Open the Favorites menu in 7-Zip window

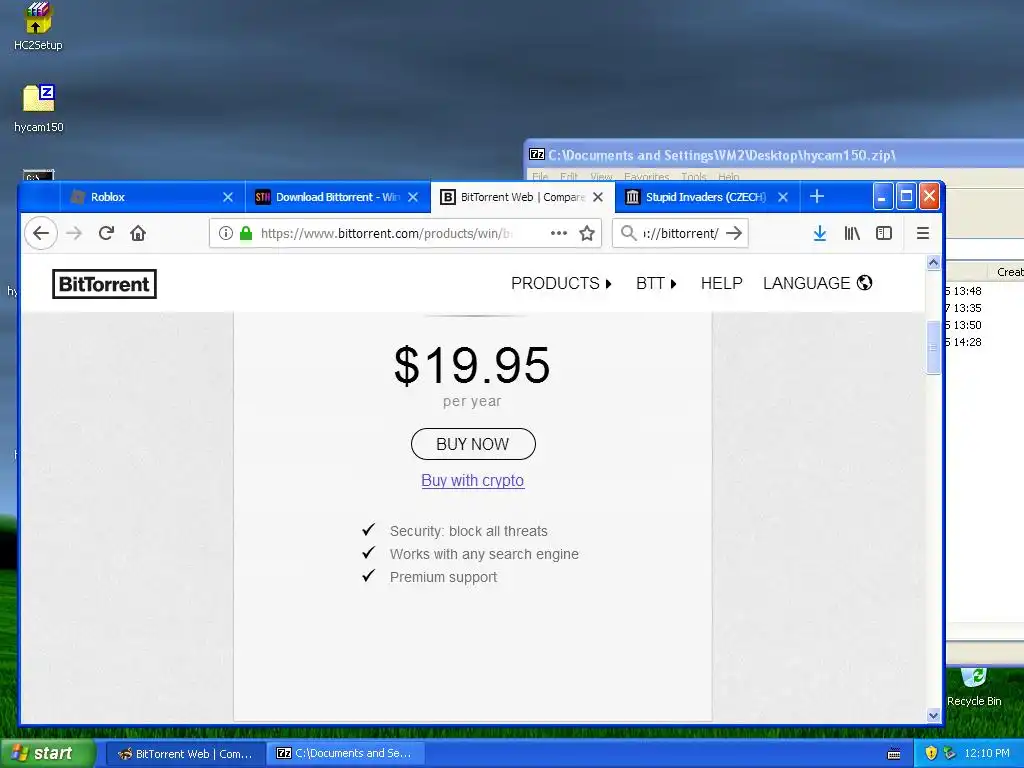[x=646, y=177]
